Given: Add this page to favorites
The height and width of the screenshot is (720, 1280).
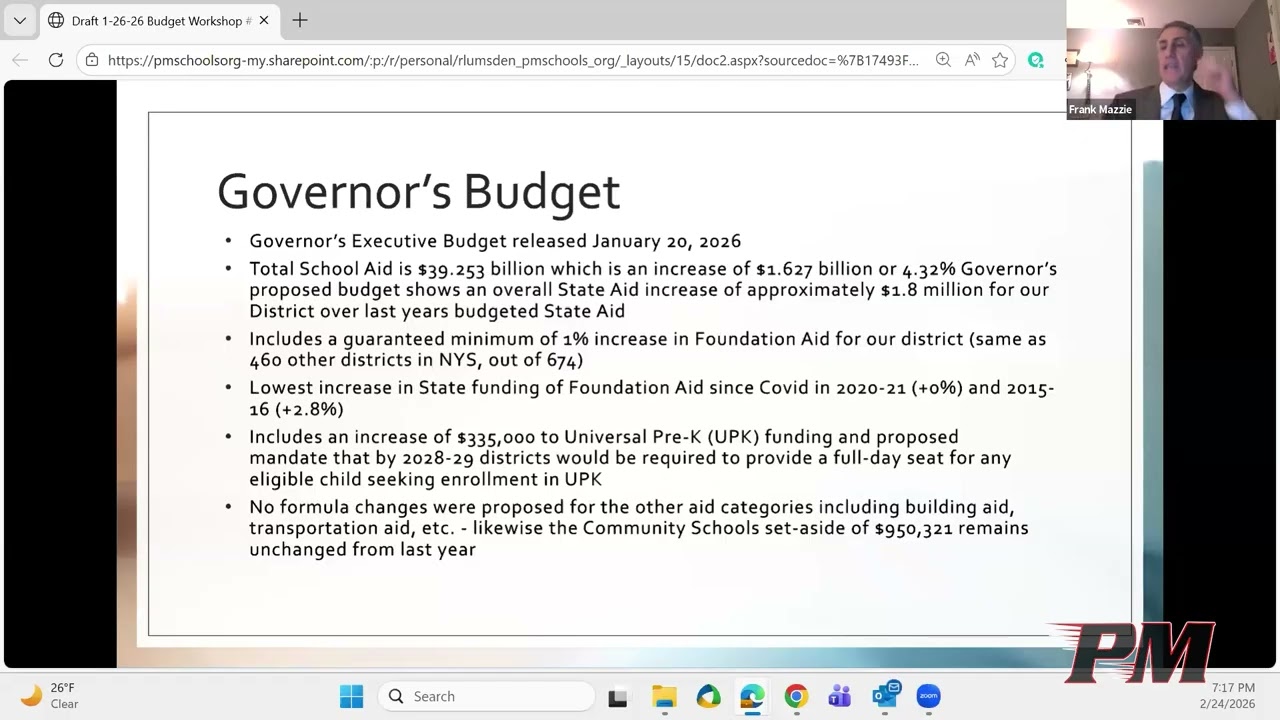Looking at the screenshot, I should click(x=1000, y=60).
